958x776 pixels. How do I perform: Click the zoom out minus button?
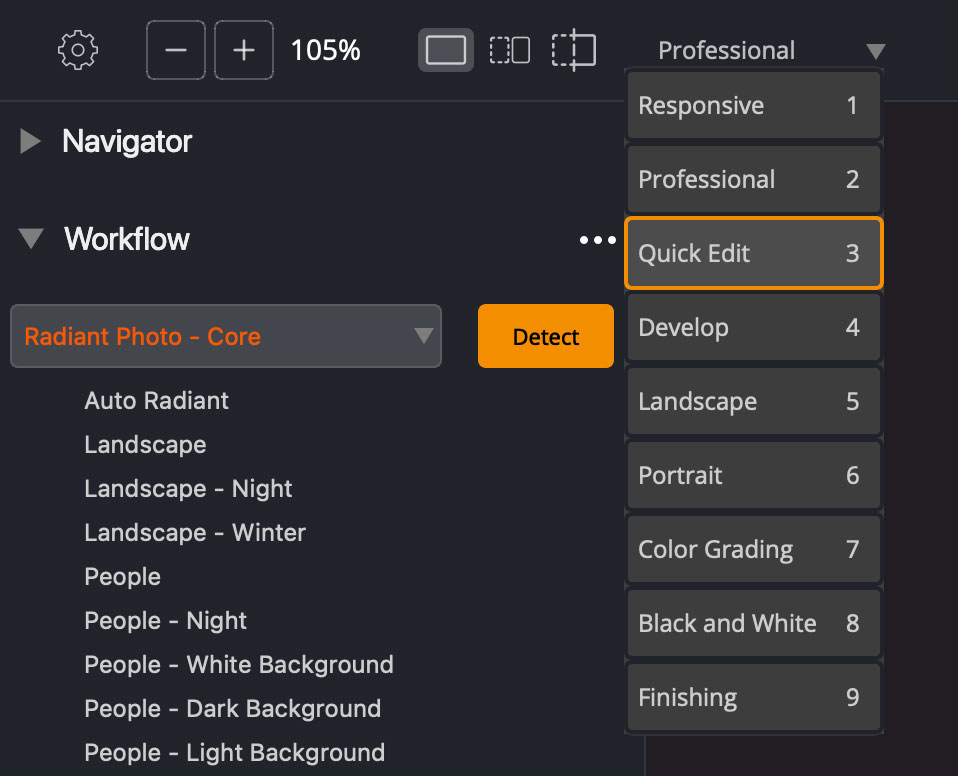(x=176, y=50)
